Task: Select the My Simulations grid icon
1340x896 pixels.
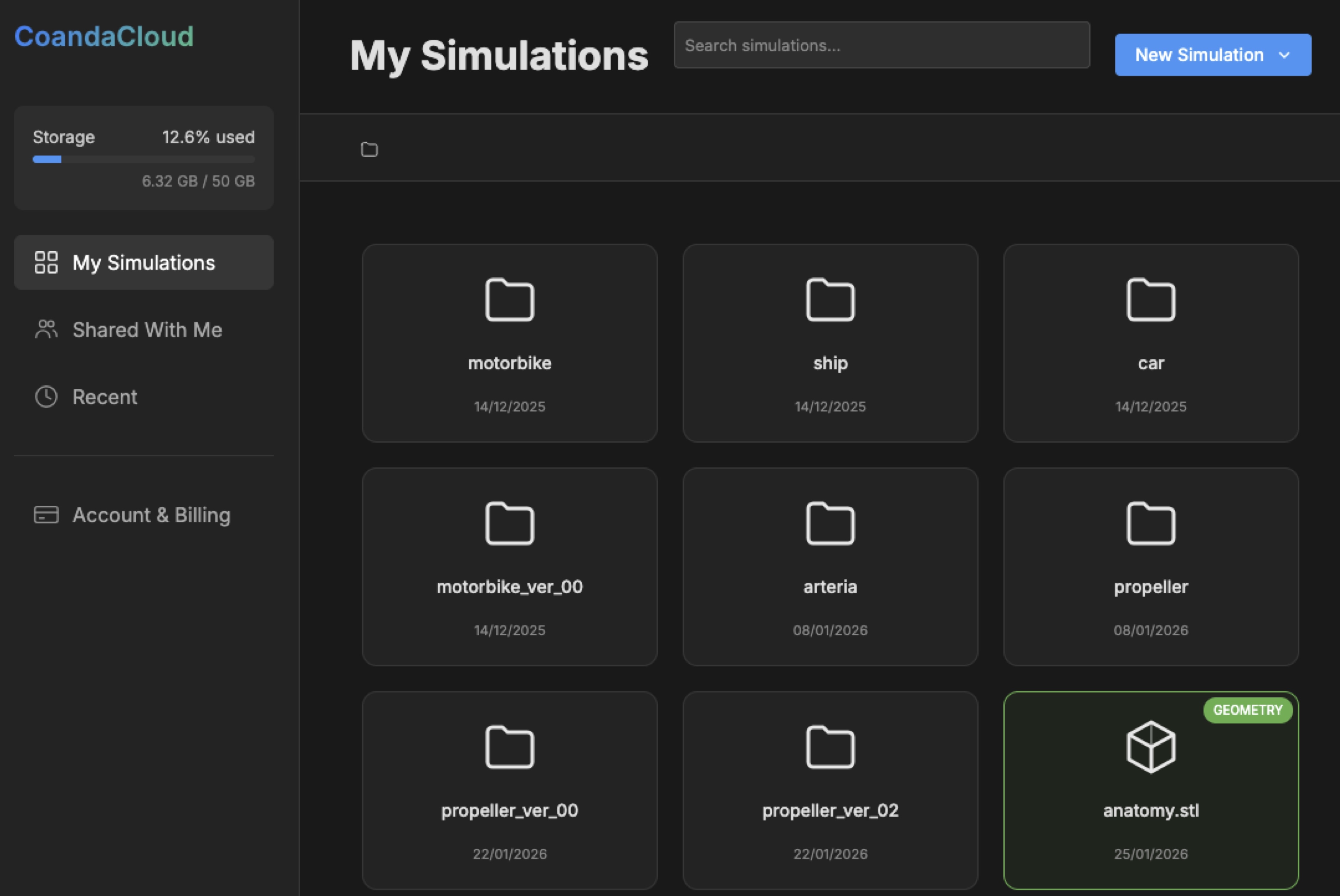Action: point(46,262)
